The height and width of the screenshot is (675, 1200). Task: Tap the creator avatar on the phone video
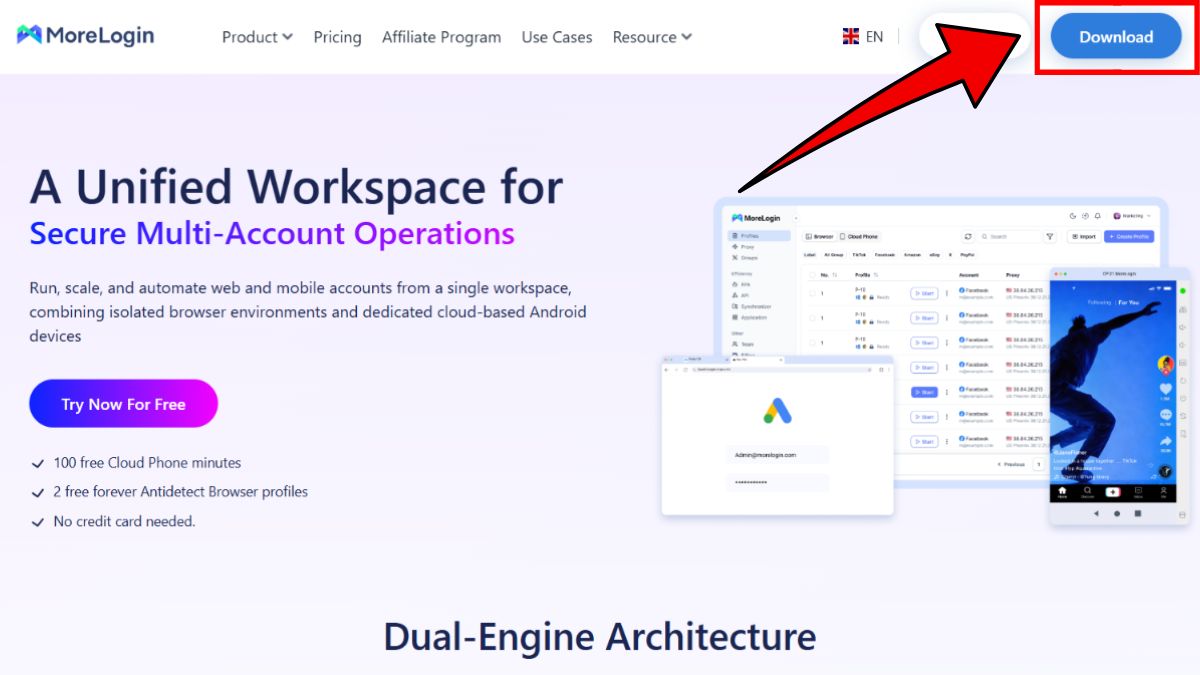pyautogui.click(x=1166, y=365)
